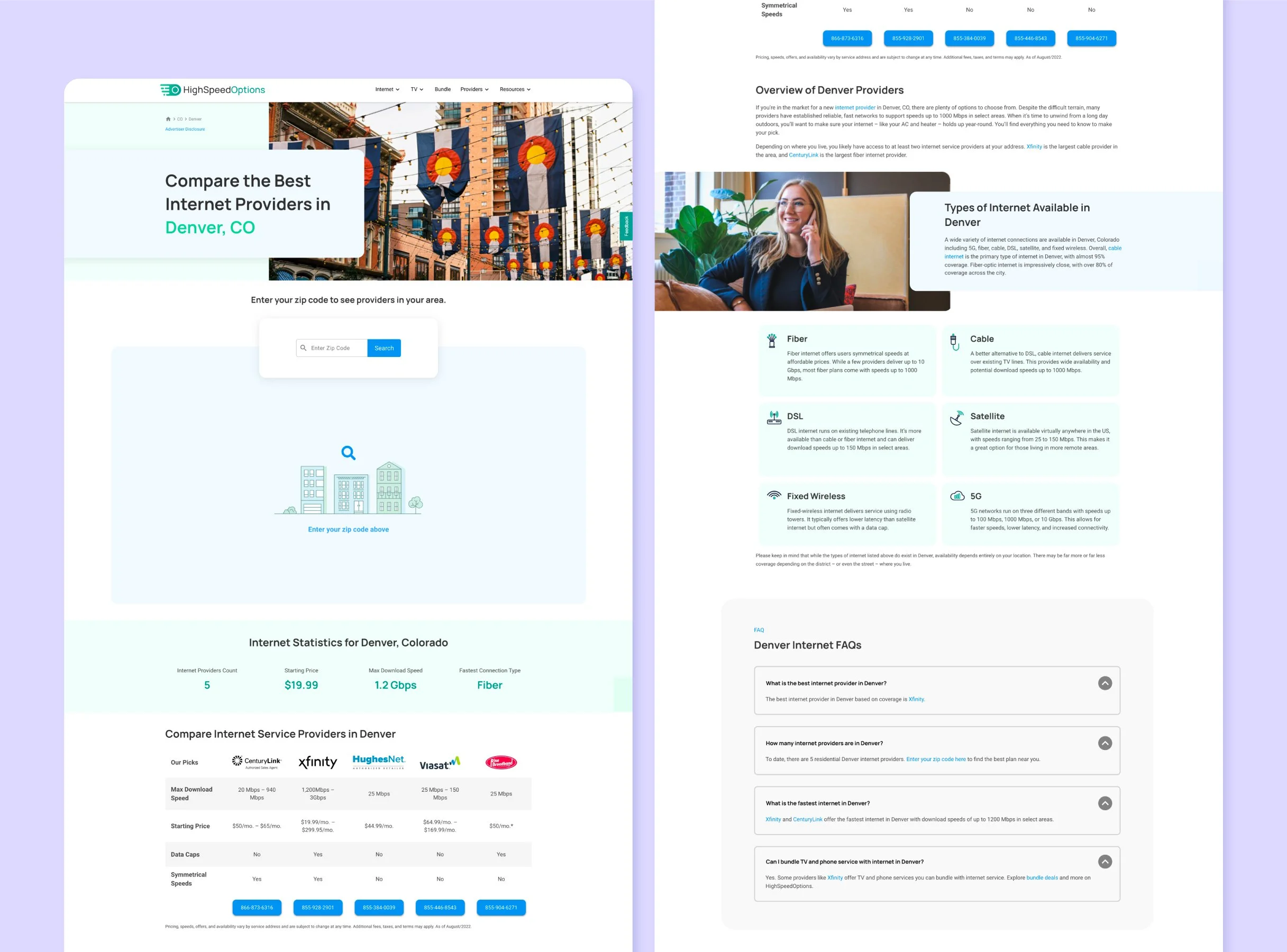Click the Search zip code button
The height and width of the screenshot is (952, 1287).
384,348
